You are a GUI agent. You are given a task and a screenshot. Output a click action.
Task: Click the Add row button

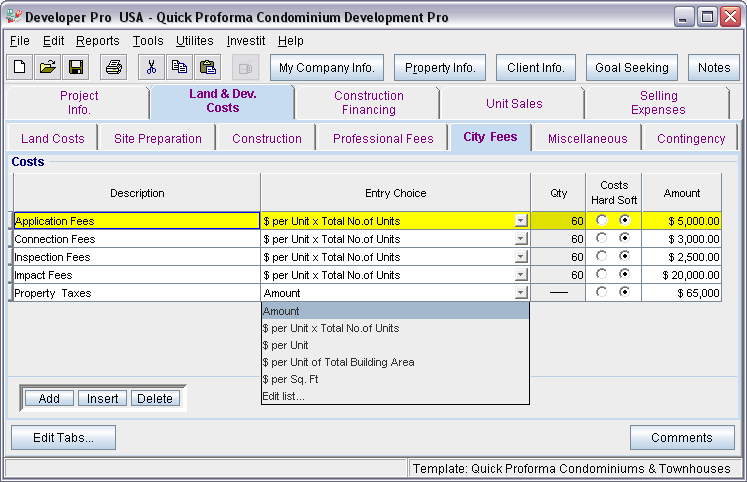click(x=49, y=398)
